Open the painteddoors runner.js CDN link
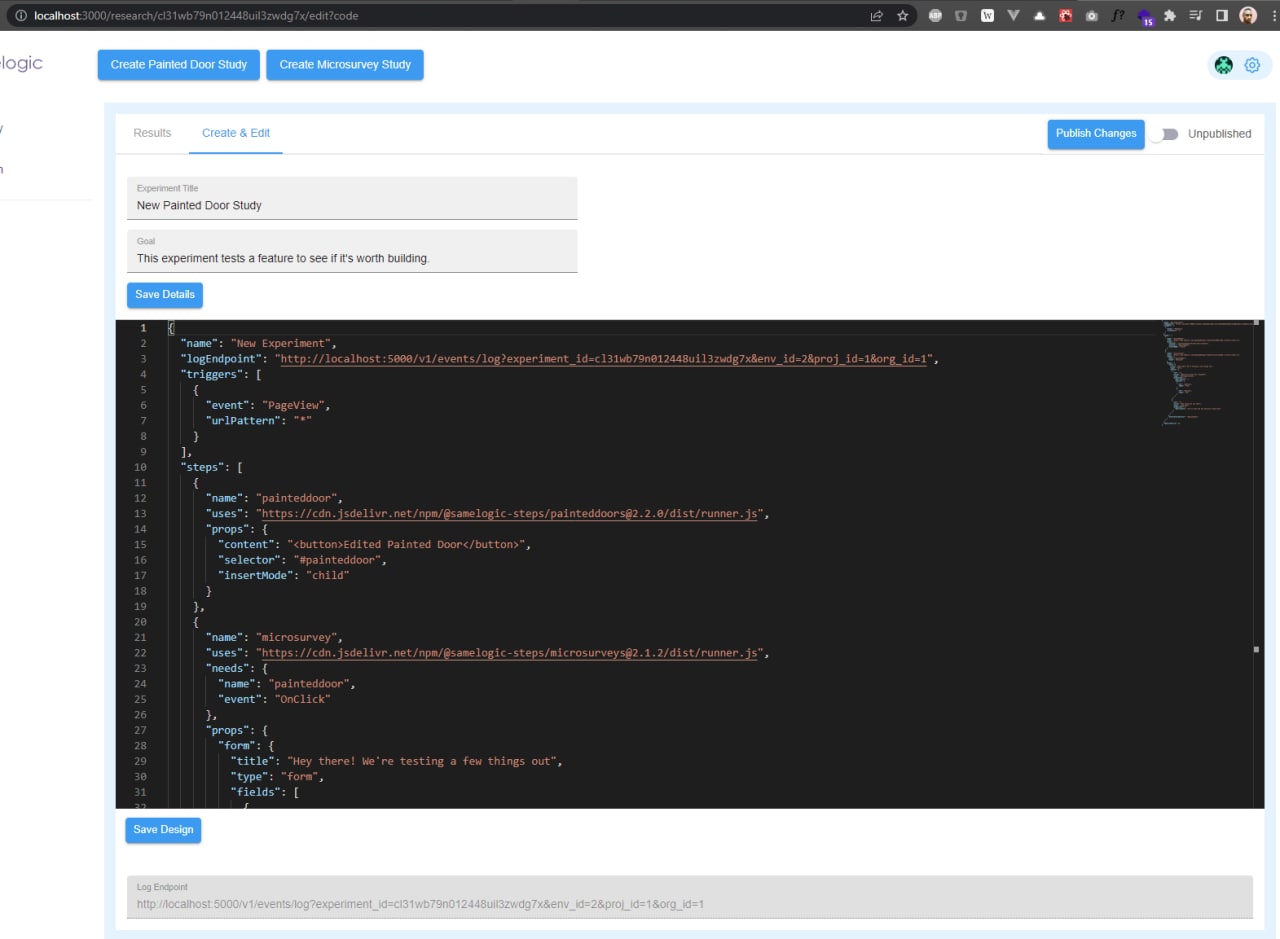The image size is (1280, 939). point(509,514)
